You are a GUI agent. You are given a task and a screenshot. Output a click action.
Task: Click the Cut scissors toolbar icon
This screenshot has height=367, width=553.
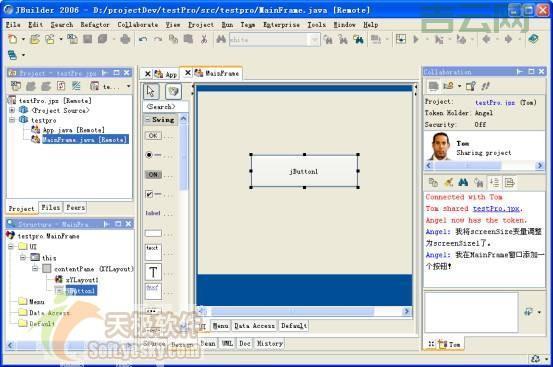click(x=204, y=39)
